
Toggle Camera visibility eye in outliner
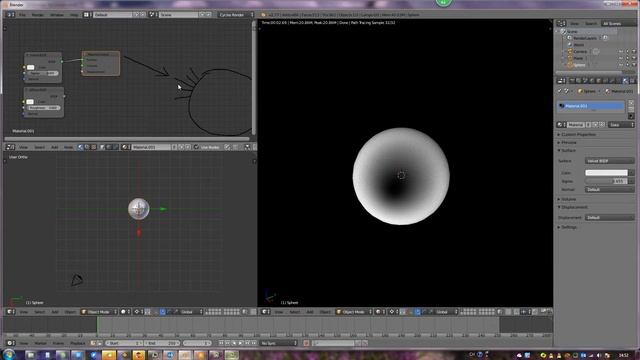(621, 52)
